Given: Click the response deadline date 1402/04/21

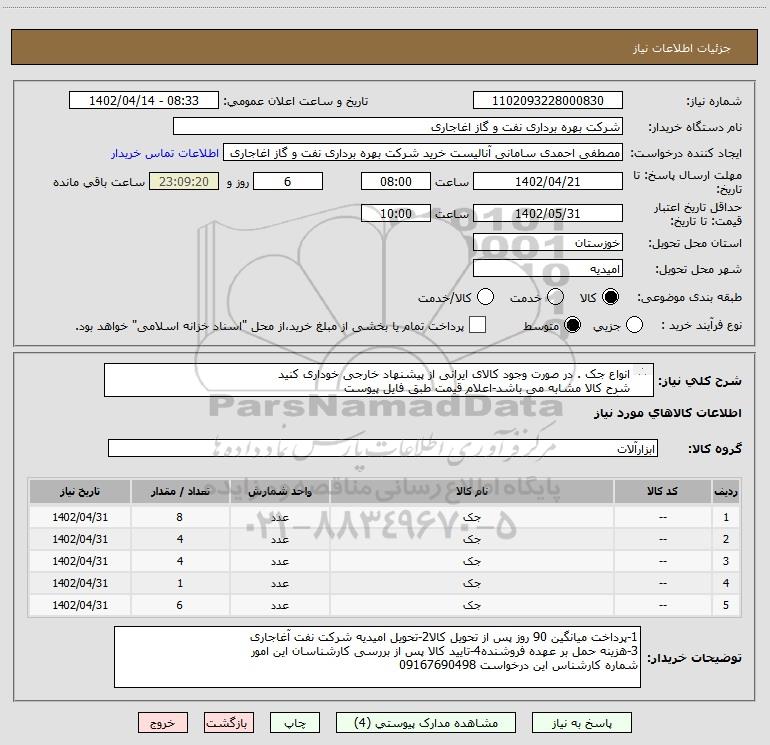Looking at the screenshot, I should point(548,181).
